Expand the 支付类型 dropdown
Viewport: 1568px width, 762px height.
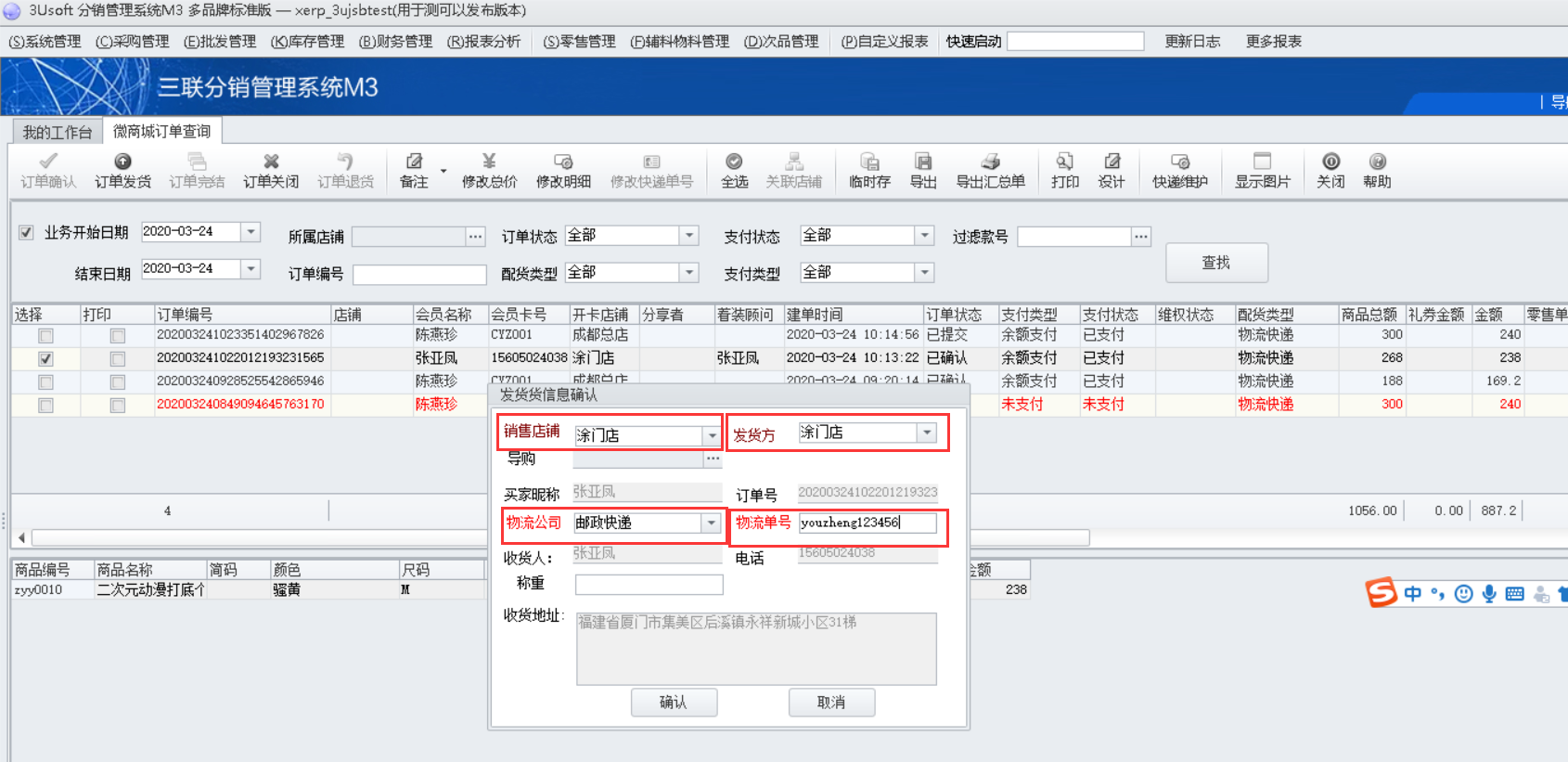tap(924, 273)
